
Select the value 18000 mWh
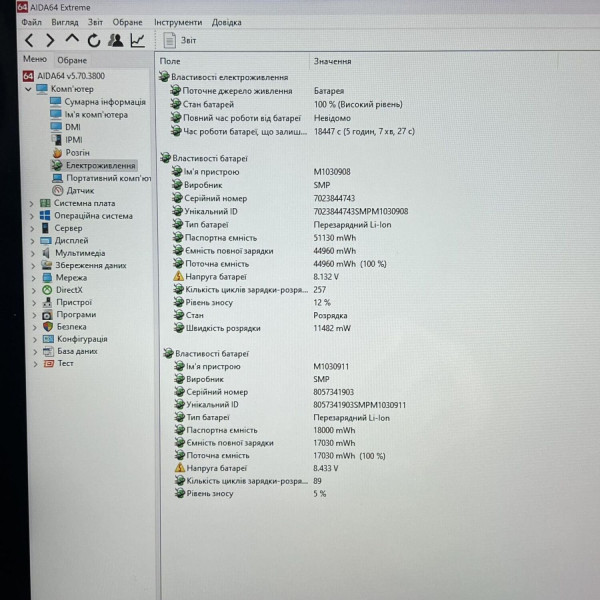(x=334, y=430)
